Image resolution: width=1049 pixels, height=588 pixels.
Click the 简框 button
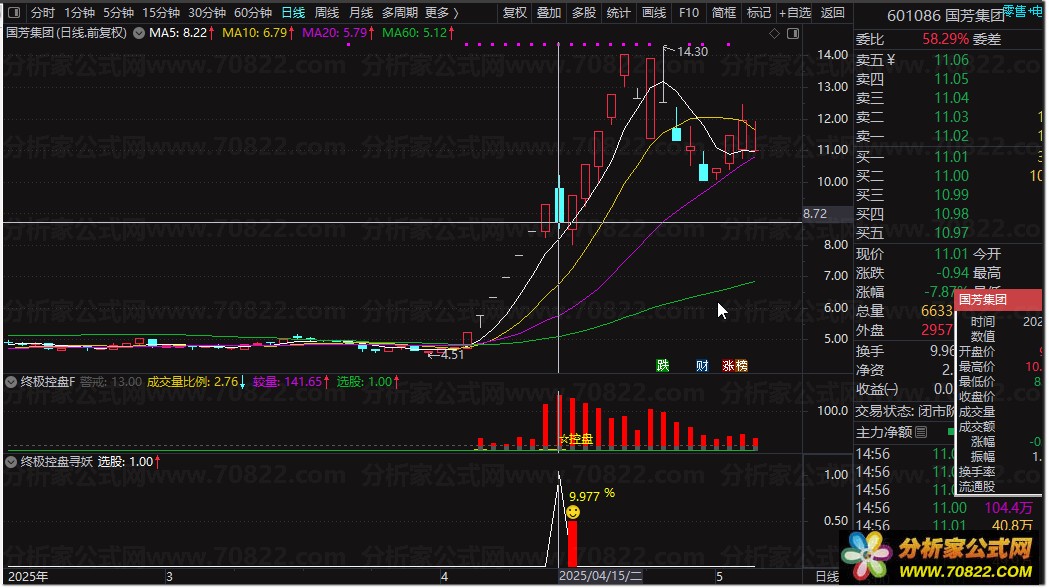pyautogui.click(x=724, y=13)
